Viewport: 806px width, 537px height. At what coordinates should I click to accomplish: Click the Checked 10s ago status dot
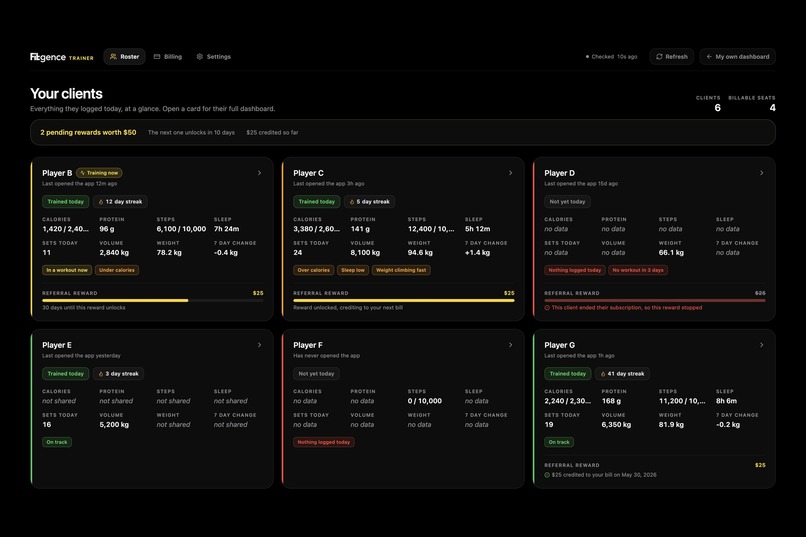pos(587,57)
